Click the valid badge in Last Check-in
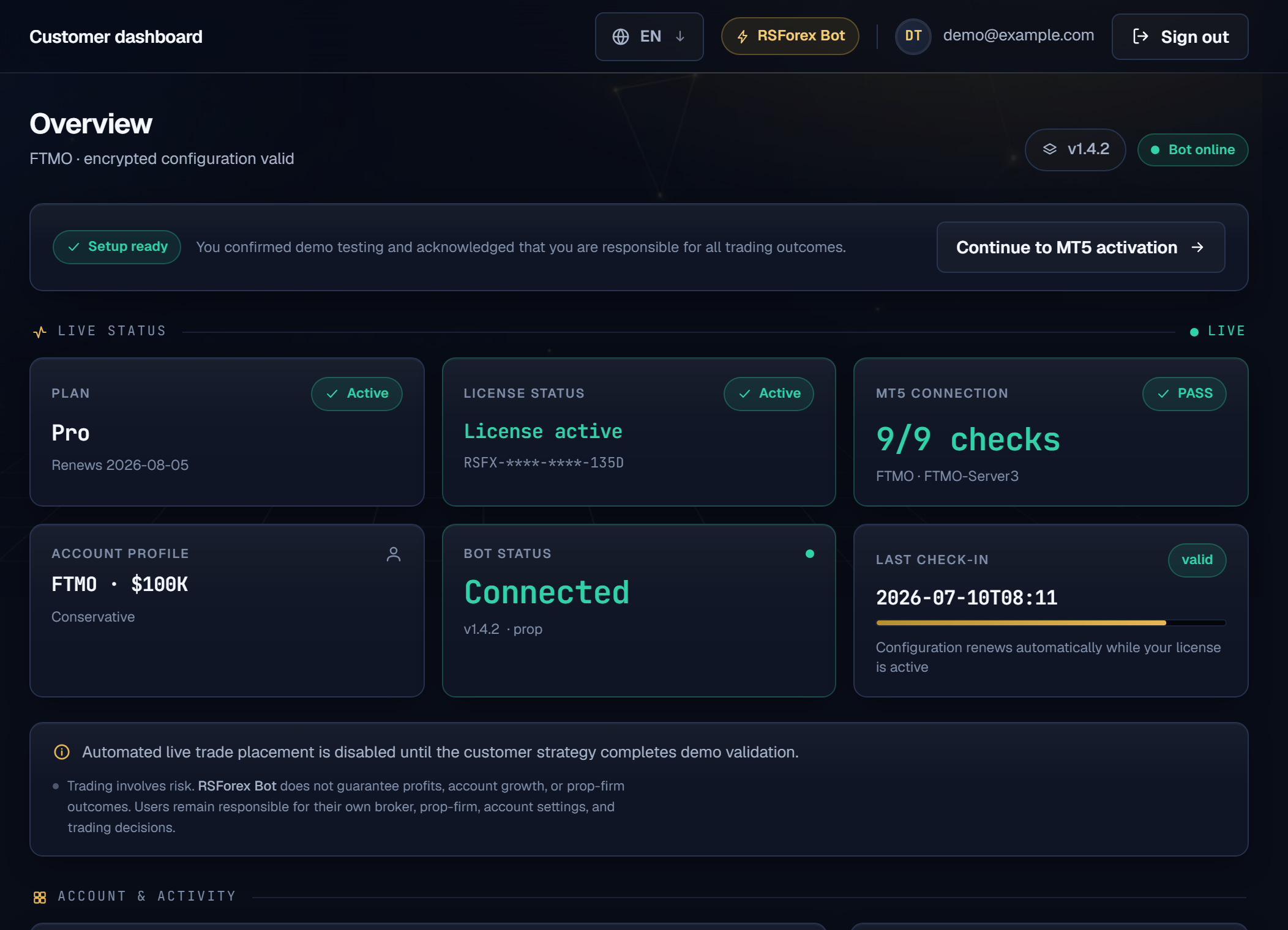Screen dimensions: 1288x930 coord(1197,560)
